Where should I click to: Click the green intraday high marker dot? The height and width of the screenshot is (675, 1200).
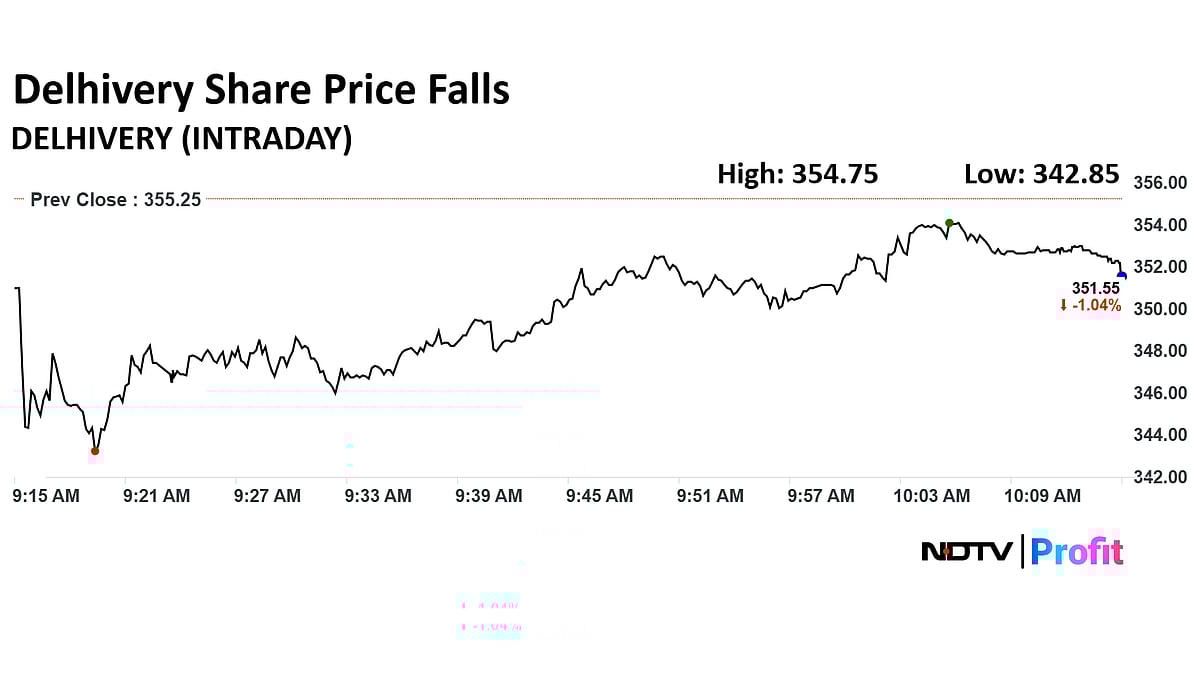click(x=948, y=222)
